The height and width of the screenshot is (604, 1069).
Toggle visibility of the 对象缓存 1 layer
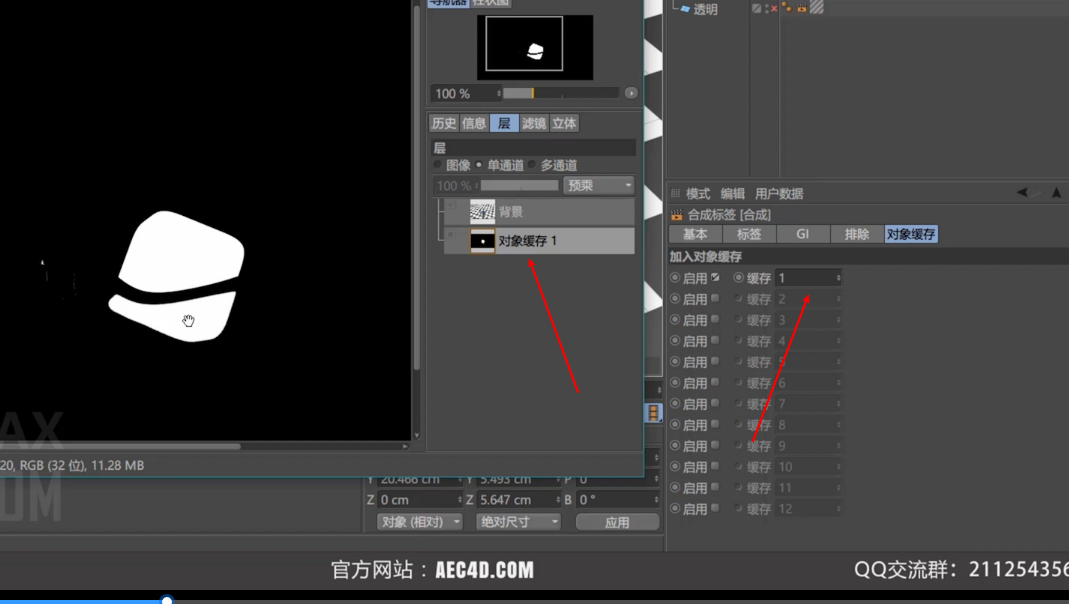tap(451, 235)
